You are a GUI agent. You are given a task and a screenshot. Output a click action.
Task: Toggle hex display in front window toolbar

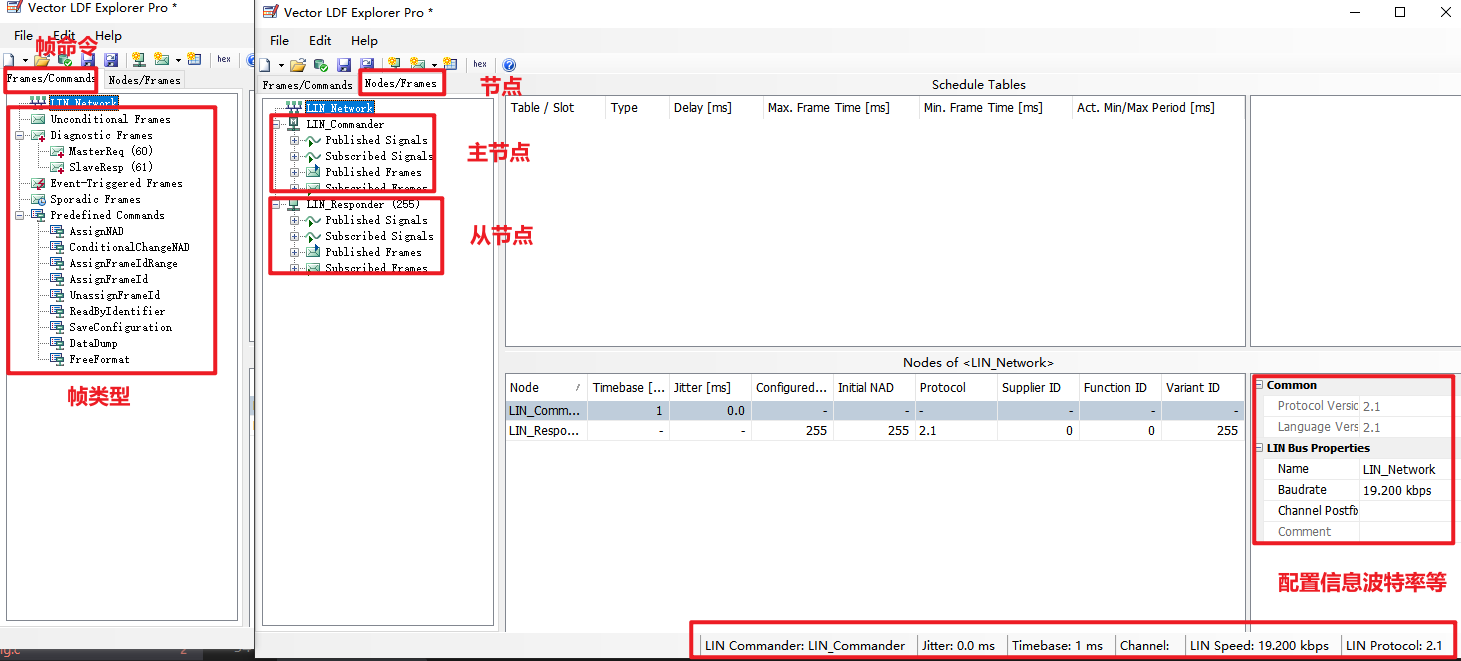pos(480,64)
